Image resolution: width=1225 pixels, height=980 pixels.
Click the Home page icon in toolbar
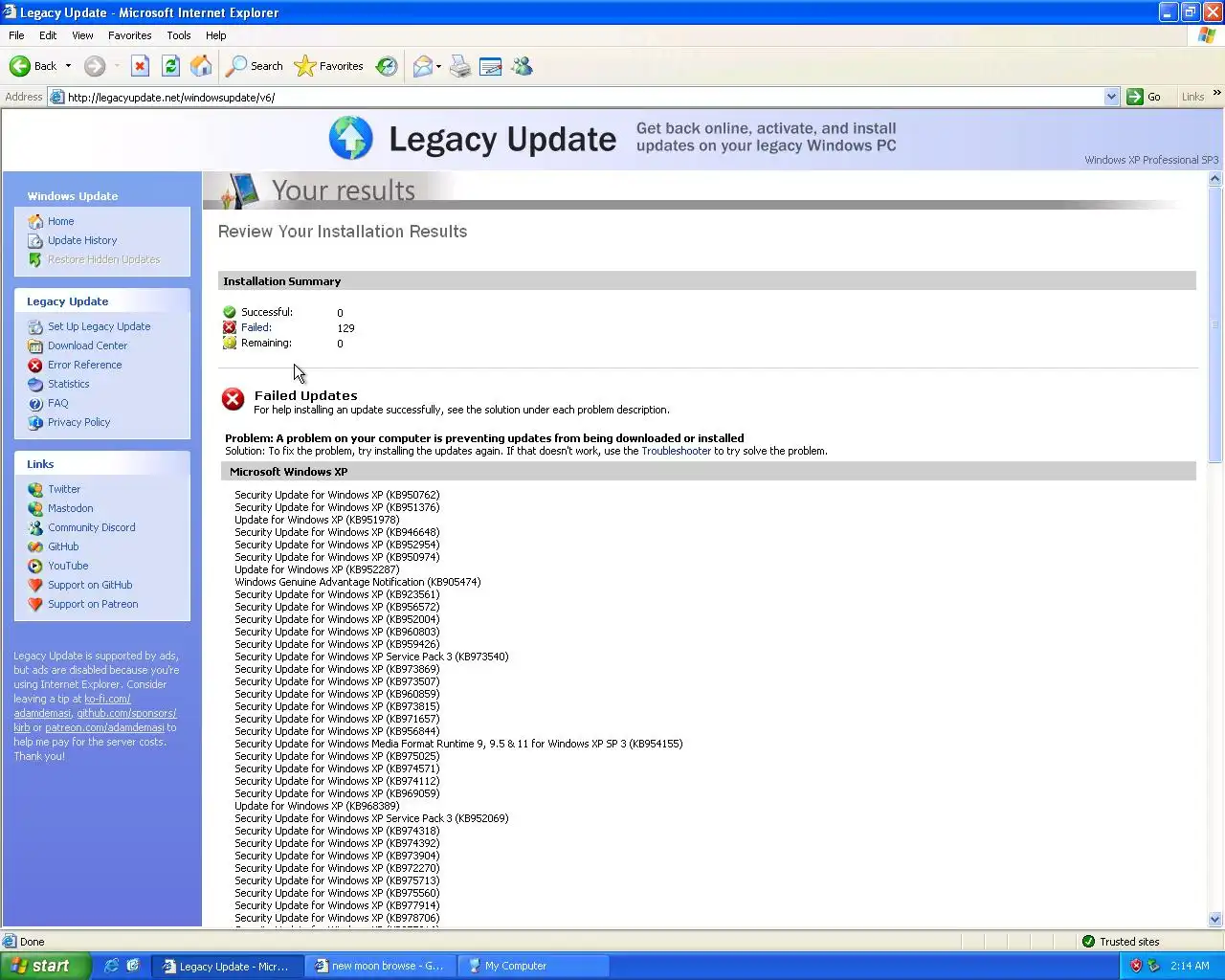[x=201, y=66]
